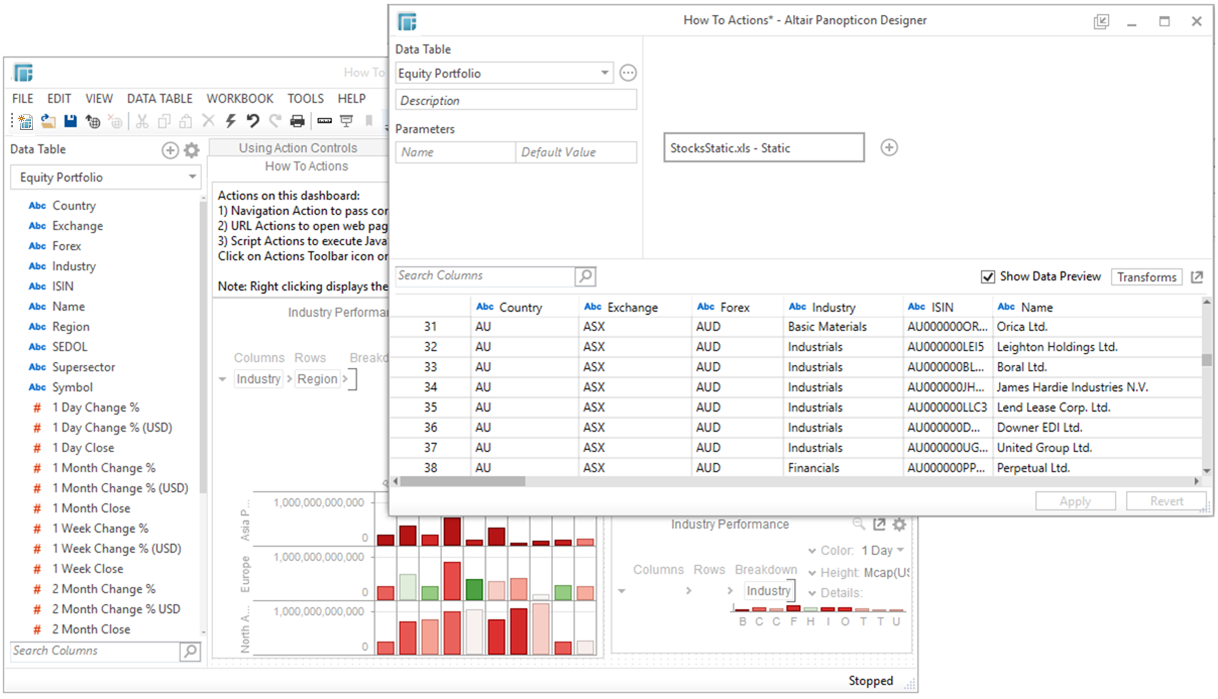This screenshot has height=699, width=1218.
Task: Open the Equity Portfolio data table dropdown
Action: (x=604, y=73)
